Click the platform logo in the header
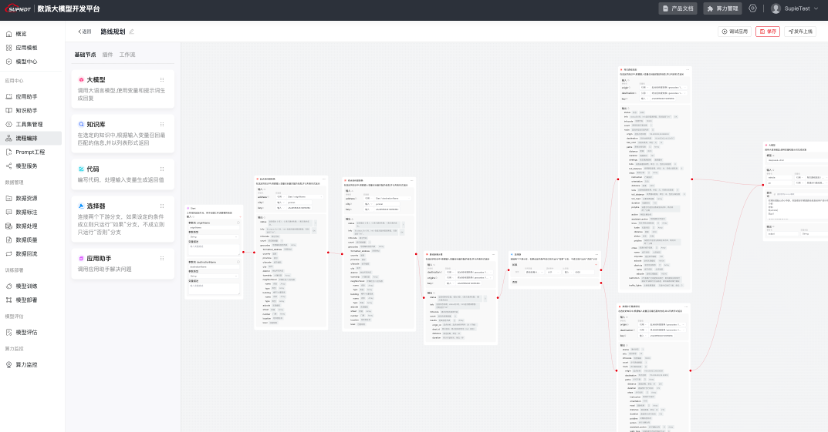The image size is (828, 432). click(x=18, y=8)
